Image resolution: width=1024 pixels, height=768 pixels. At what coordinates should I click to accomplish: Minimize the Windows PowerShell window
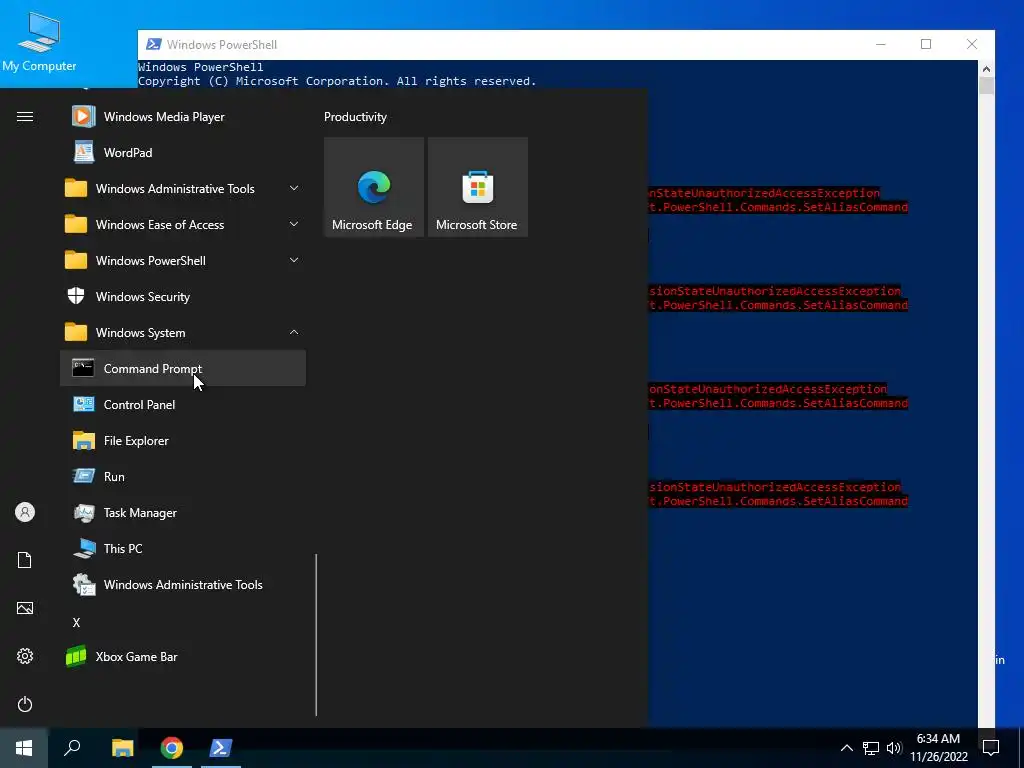point(880,44)
